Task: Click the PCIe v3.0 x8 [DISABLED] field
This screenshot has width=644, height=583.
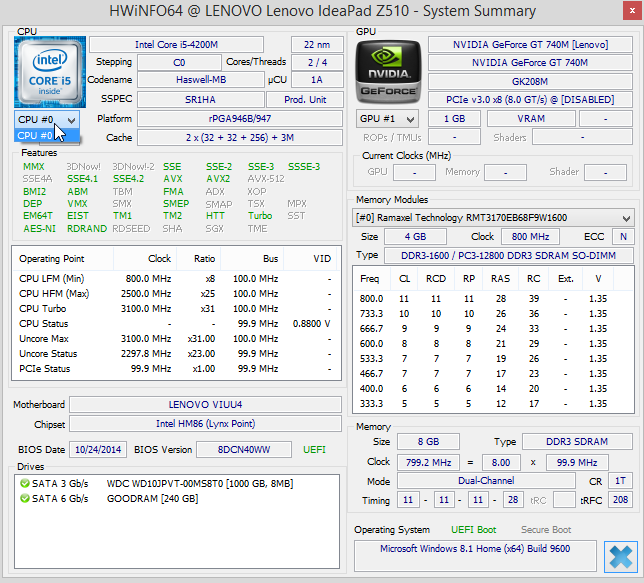Action: 530,99
